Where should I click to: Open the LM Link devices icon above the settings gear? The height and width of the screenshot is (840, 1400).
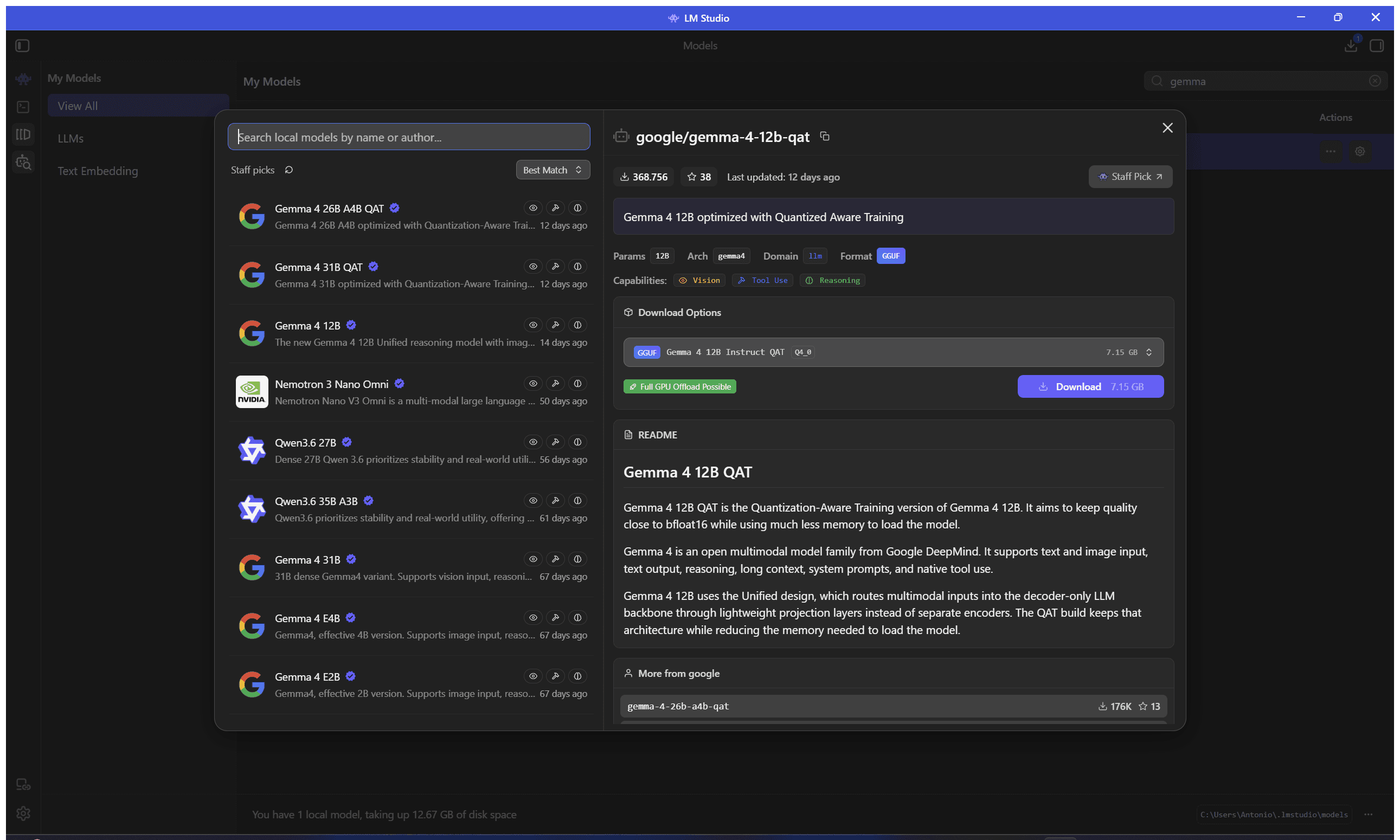23,784
